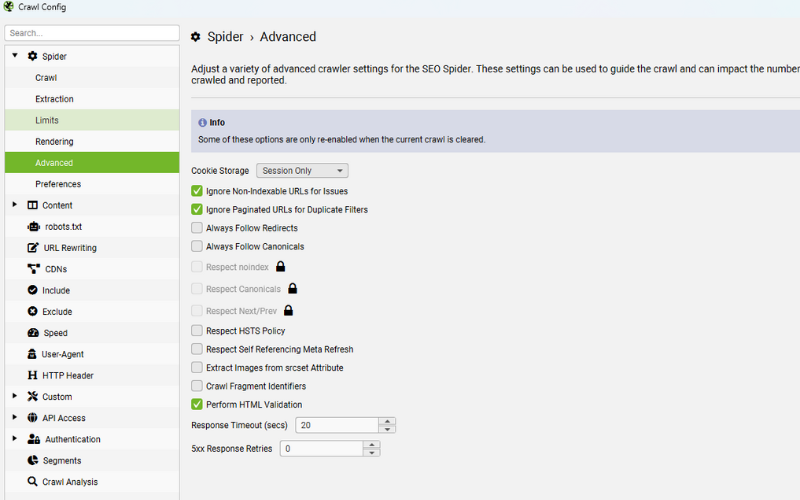800x500 pixels.
Task: Disable Ignore Non-Indexable URLs for Issues
Action: point(197,191)
